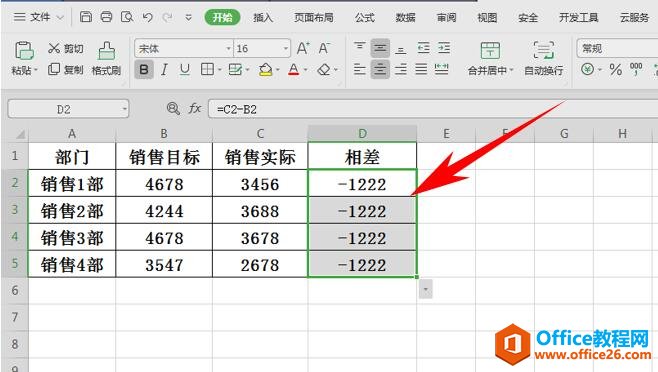Redo the last action
Screen dimensions: 658x372
[x=167, y=17]
